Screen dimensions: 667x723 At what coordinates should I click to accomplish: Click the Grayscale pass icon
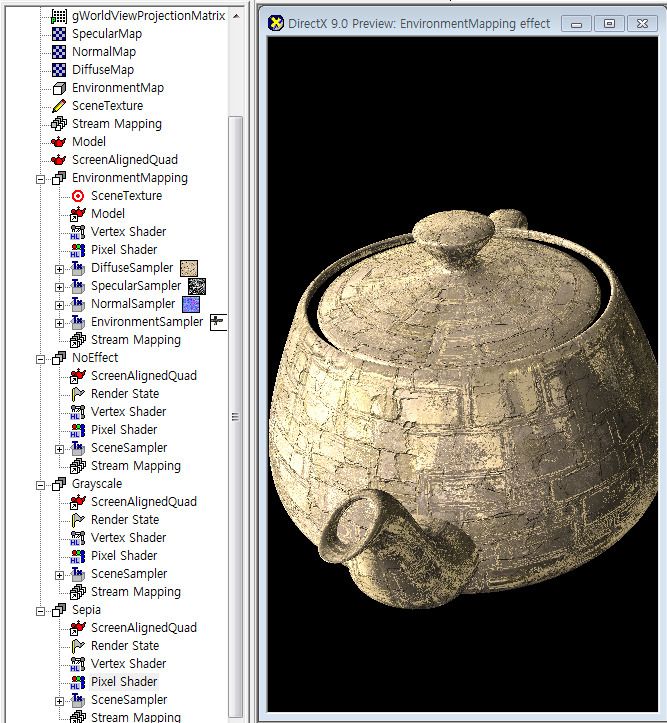click(x=59, y=484)
